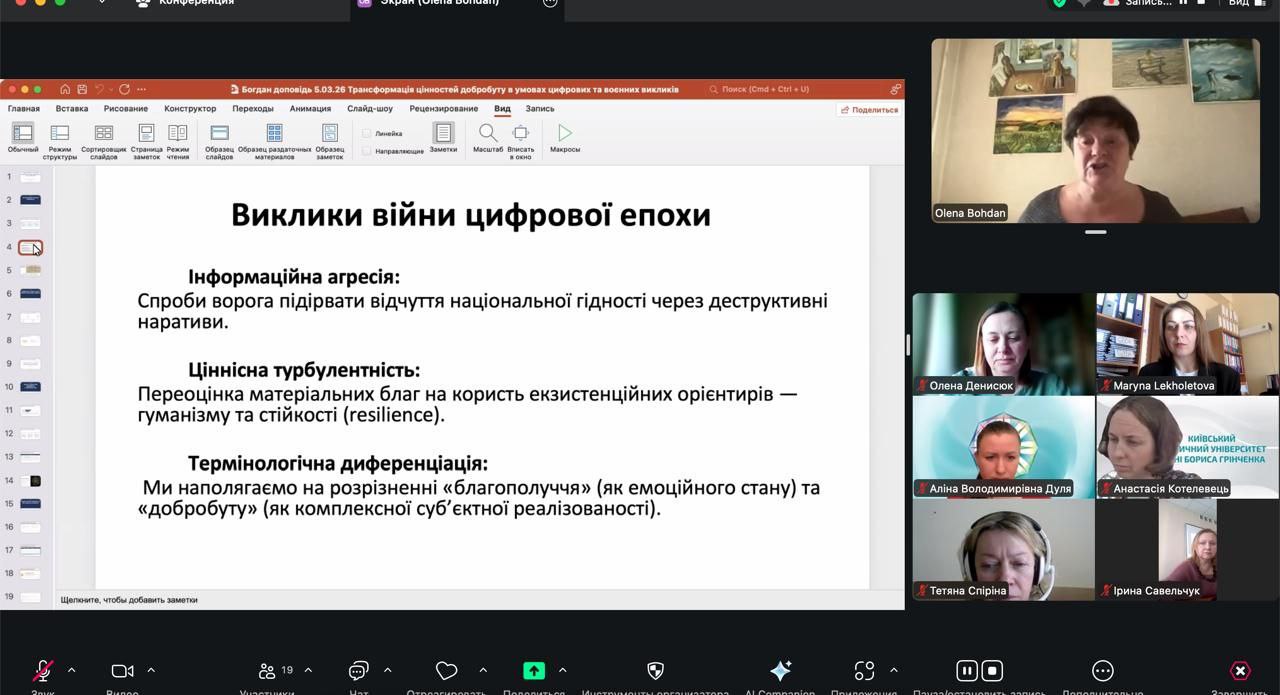Open the Slide Sorter view
Image resolution: width=1280 pixels, height=695 pixels.
pos(104,134)
